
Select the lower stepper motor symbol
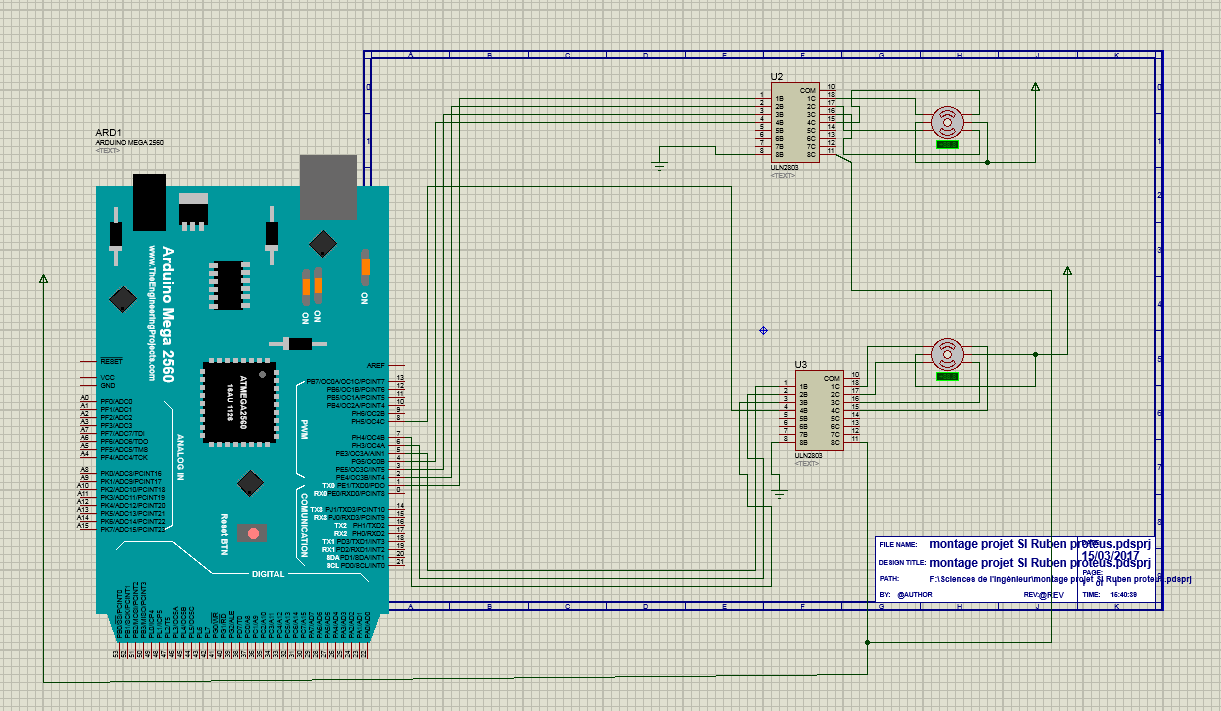pos(946,354)
